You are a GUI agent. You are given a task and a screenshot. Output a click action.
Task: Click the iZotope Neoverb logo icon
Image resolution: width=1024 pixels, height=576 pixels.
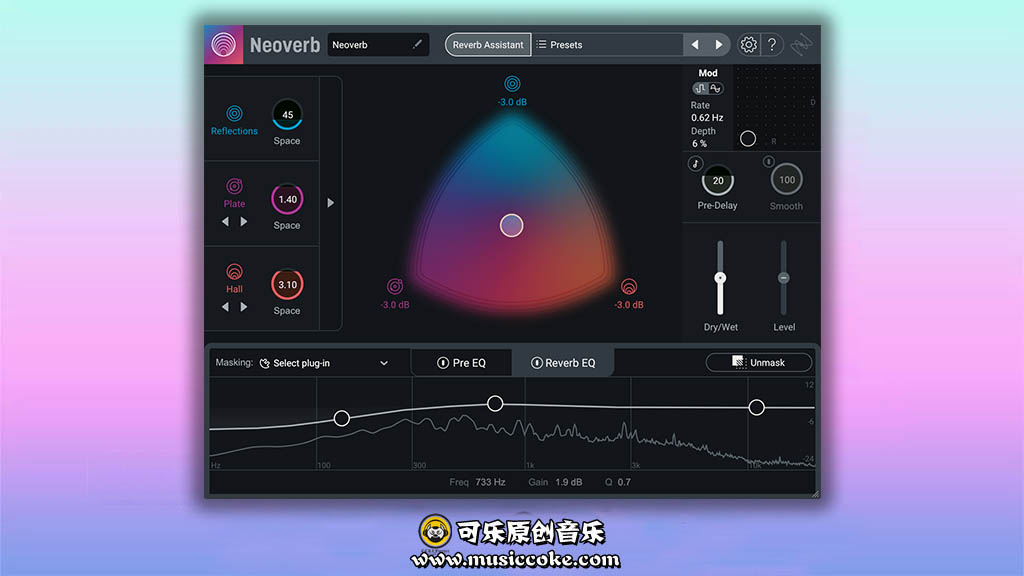[x=223, y=44]
